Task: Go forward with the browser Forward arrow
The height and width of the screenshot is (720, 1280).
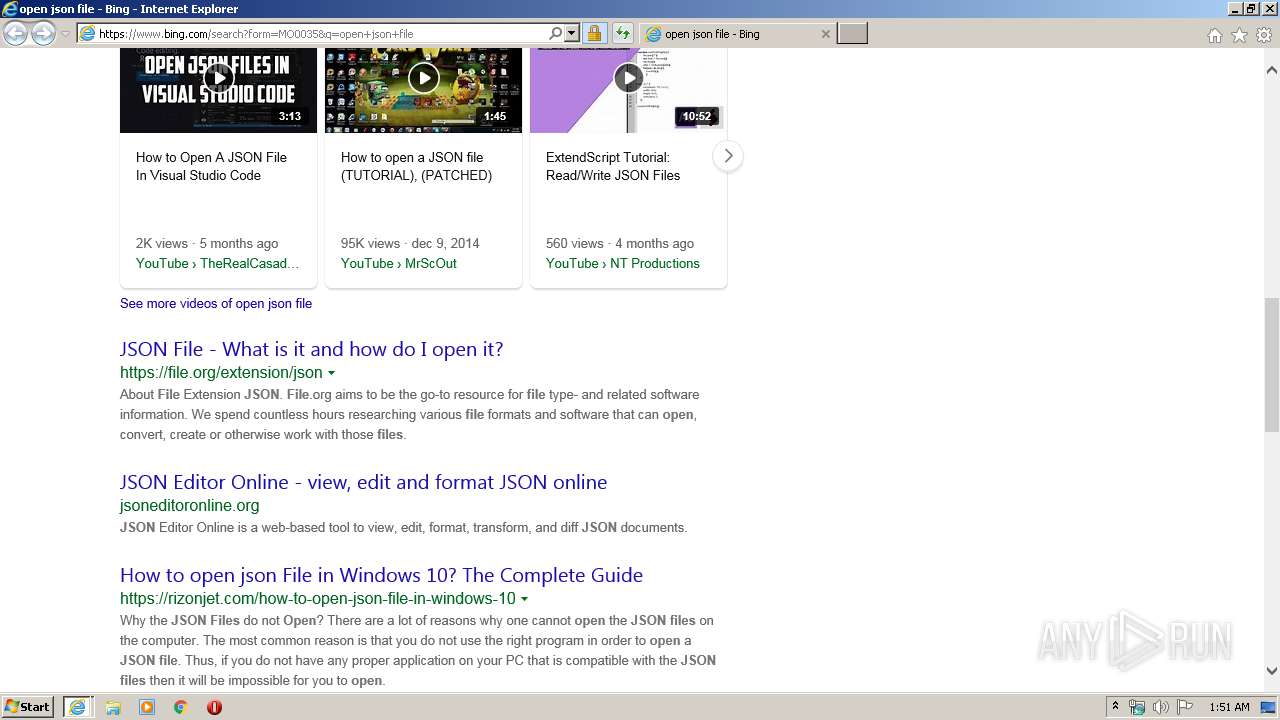Action: [43, 34]
